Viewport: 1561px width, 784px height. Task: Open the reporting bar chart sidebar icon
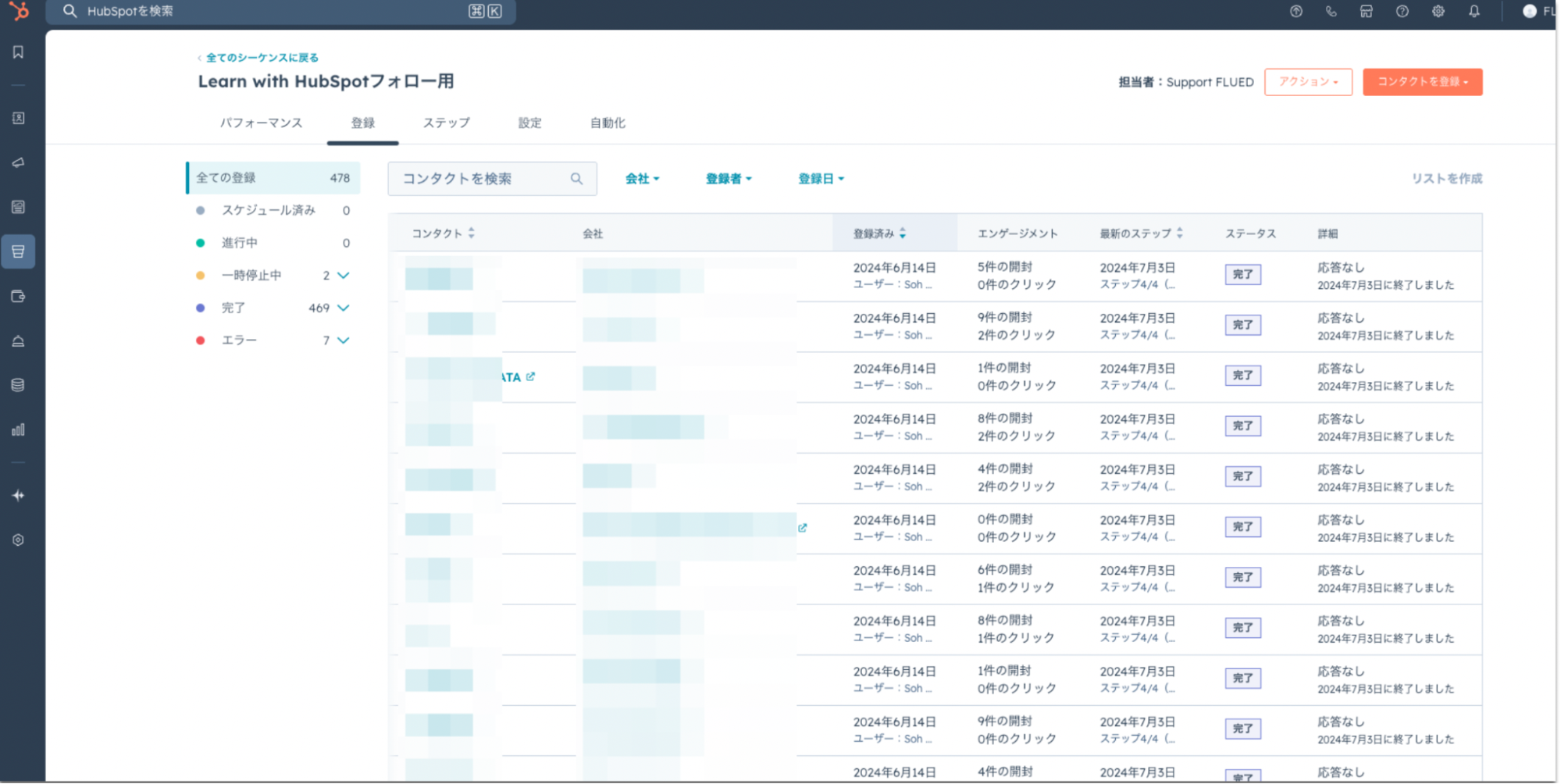18,429
